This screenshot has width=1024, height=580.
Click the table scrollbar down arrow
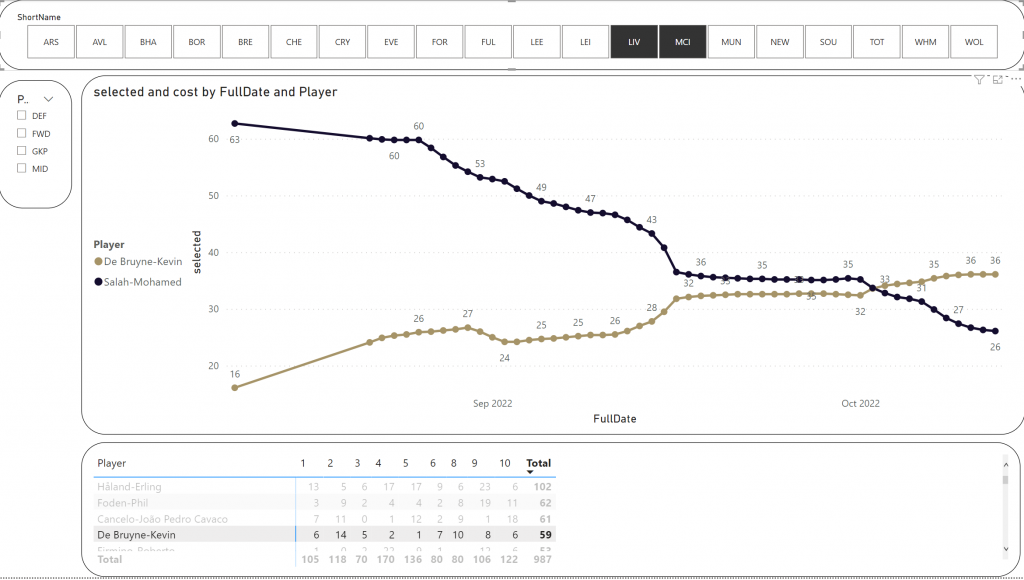click(x=1005, y=548)
